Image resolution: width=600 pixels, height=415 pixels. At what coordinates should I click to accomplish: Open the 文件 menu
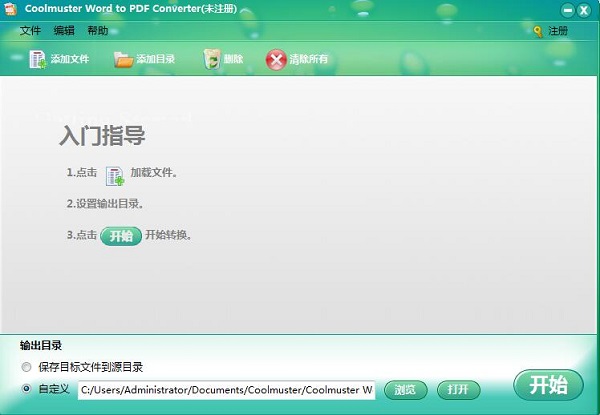pos(30,31)
